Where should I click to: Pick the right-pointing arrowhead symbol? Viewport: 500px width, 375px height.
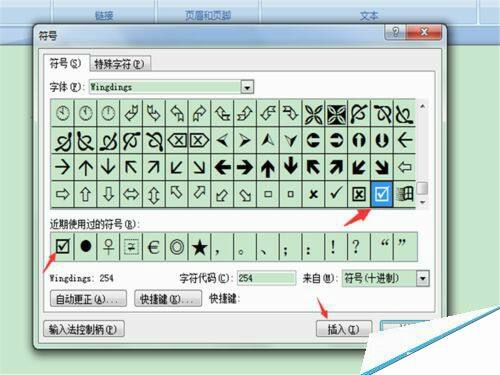(245, 140)
